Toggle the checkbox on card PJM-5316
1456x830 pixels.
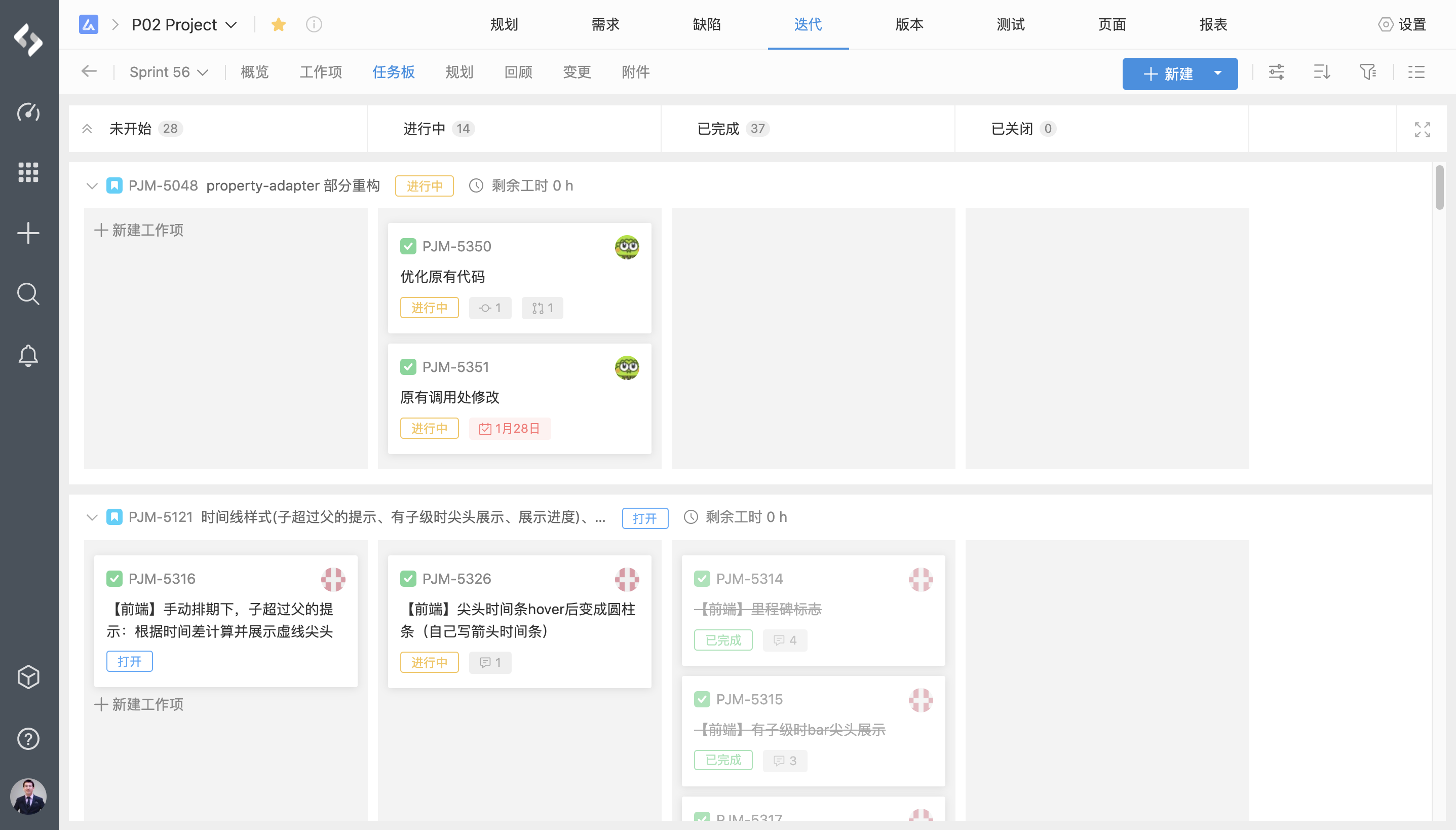click(x=114, y=579)
